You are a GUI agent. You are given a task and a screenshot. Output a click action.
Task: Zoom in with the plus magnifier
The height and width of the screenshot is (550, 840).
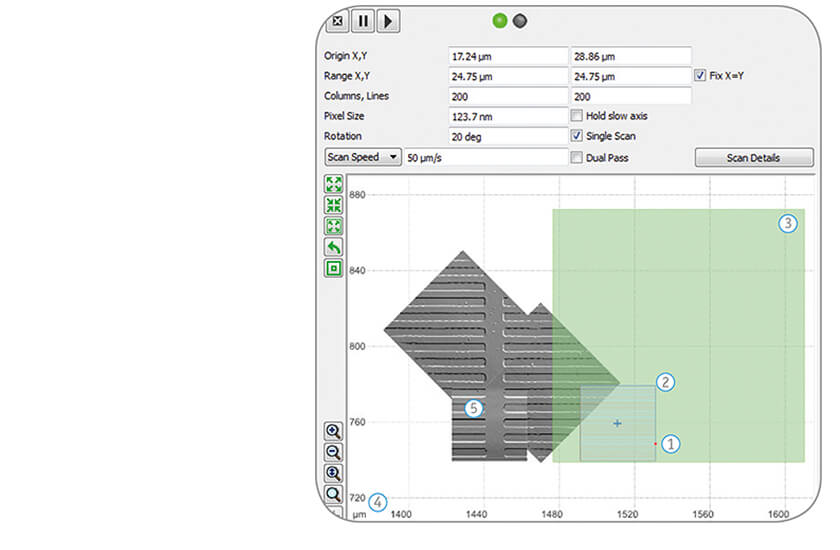pos(334,431)
